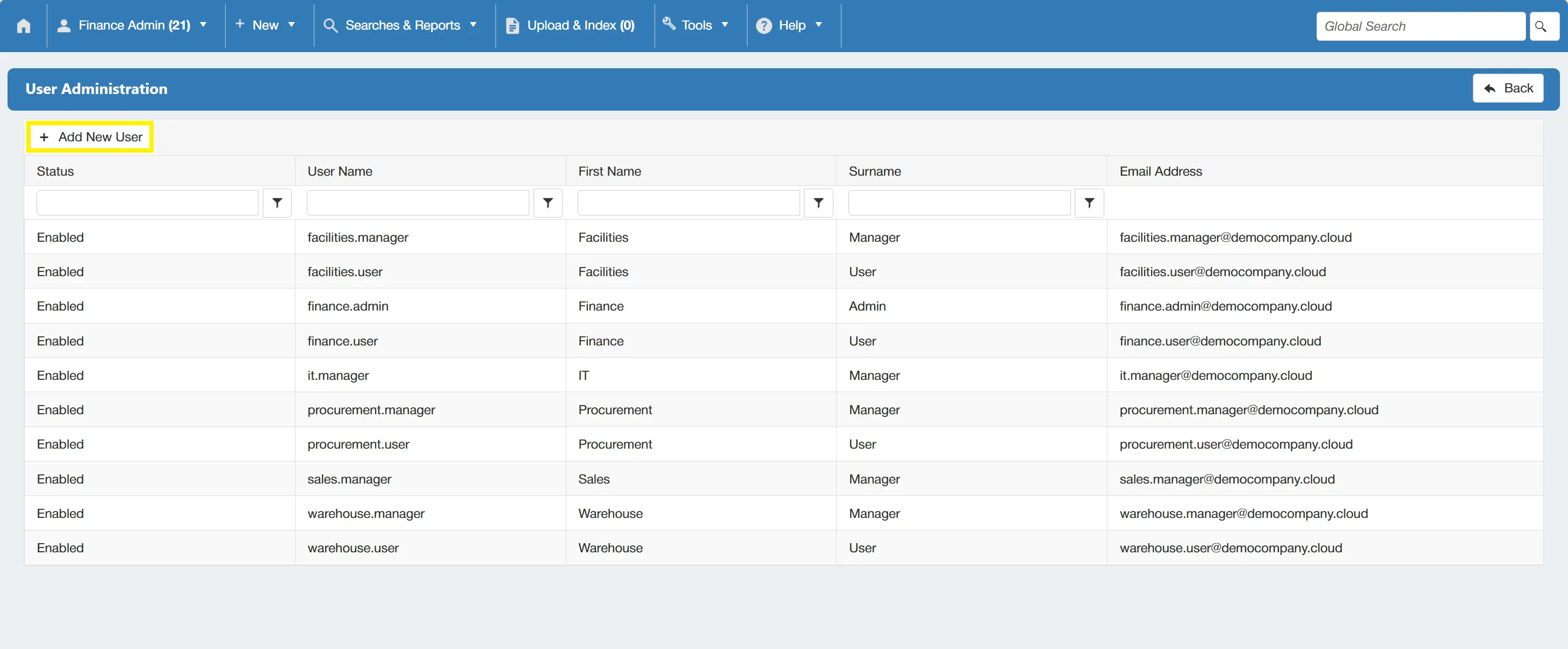
Task: Select the finance.admin user name
Action: [x=348, y=306]
